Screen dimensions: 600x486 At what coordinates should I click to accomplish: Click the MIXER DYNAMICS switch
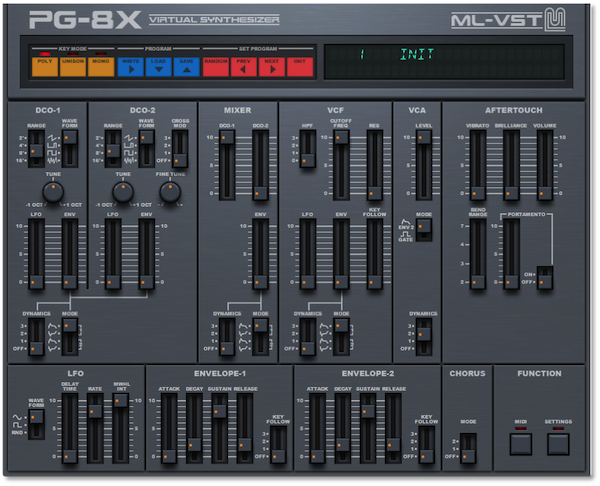point(227,337)
